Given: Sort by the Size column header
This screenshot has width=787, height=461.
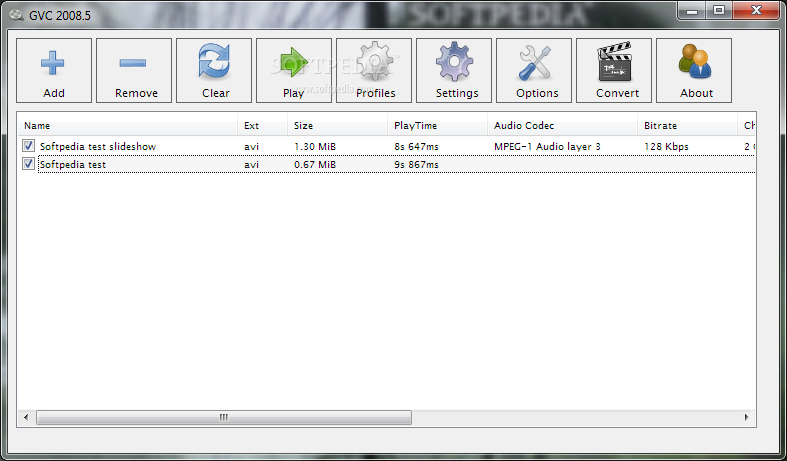Looking at the screenshot, I should click(x=337, y=126).
